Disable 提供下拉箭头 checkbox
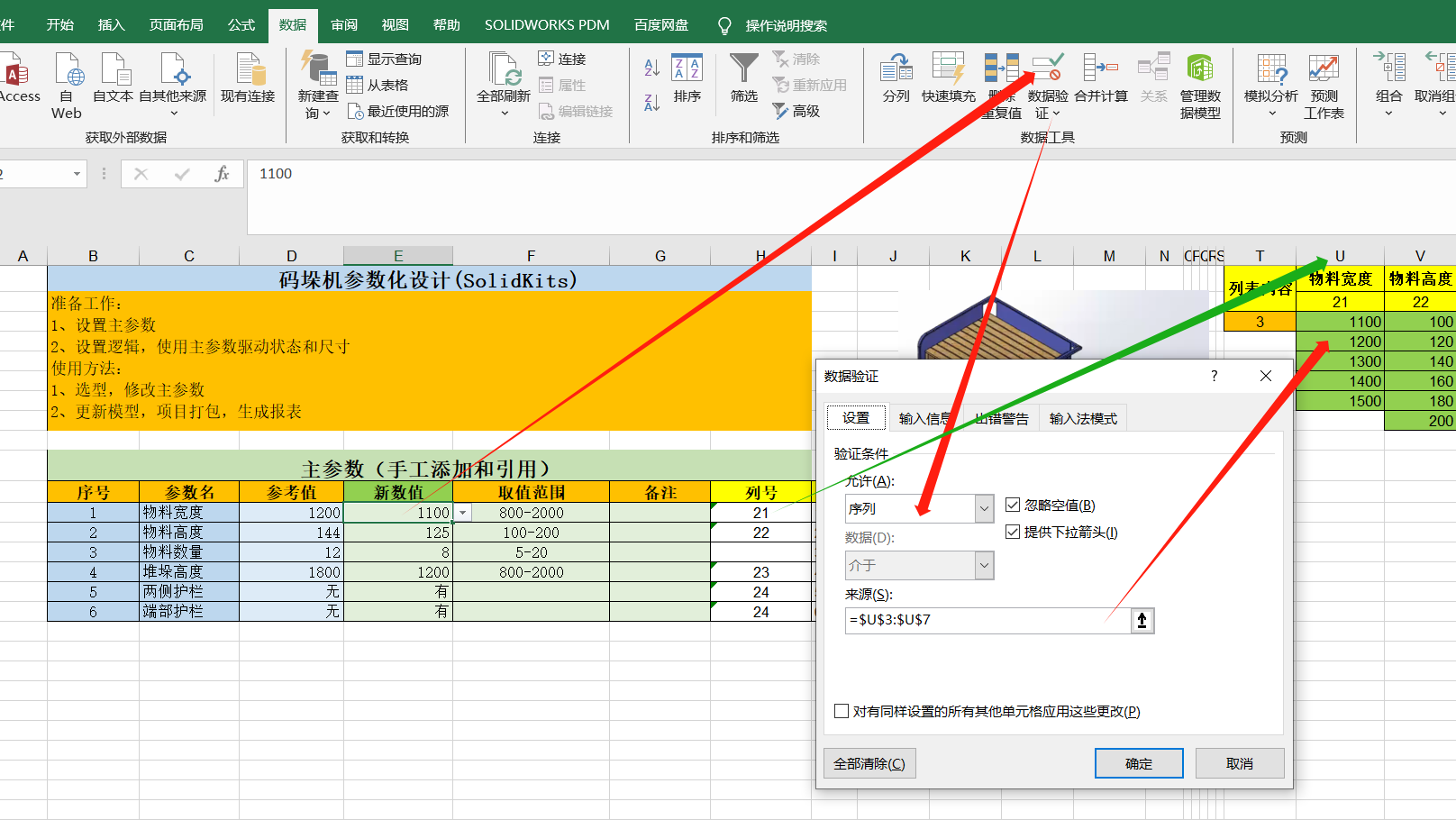This screenshot has height=820, width=1456. click(x=1013, y=532)
